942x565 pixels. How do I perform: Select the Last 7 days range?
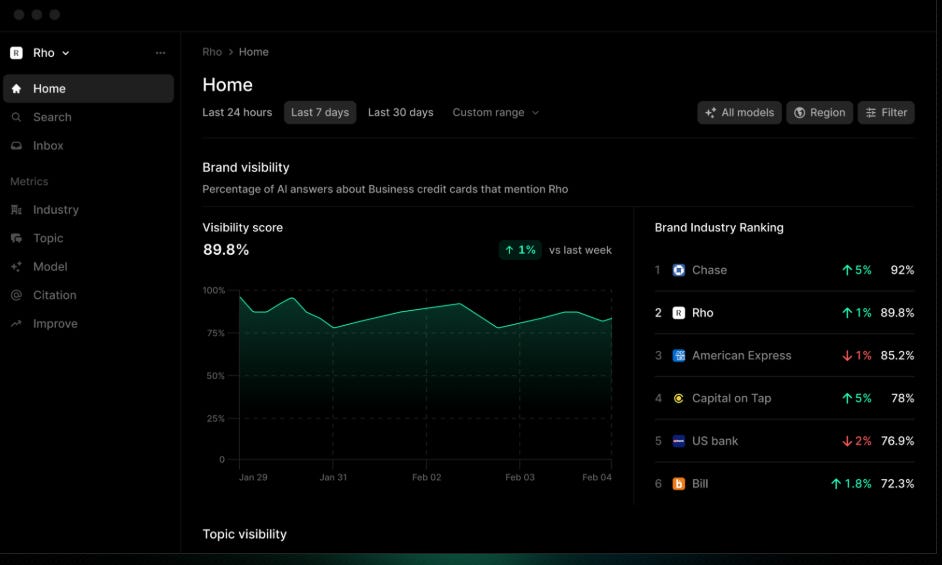(320, 112)
